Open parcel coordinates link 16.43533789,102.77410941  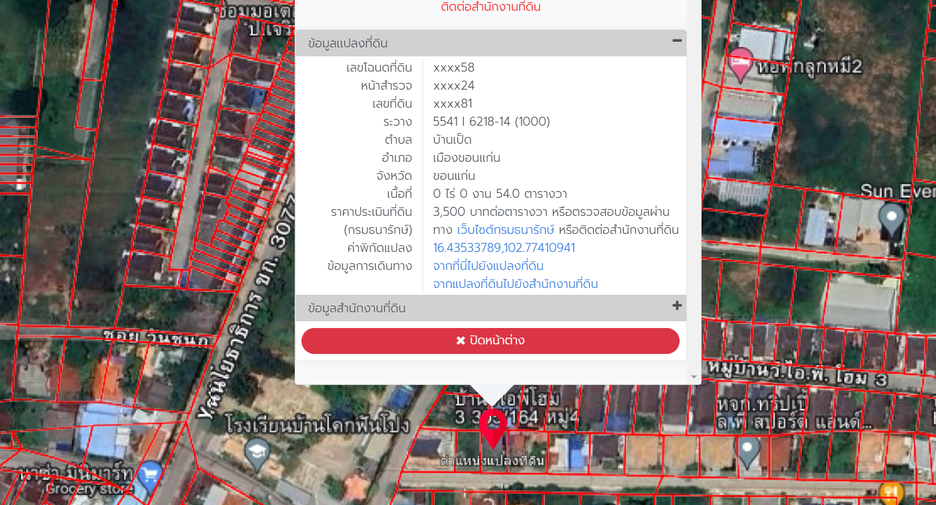click(x=504, y=248)
